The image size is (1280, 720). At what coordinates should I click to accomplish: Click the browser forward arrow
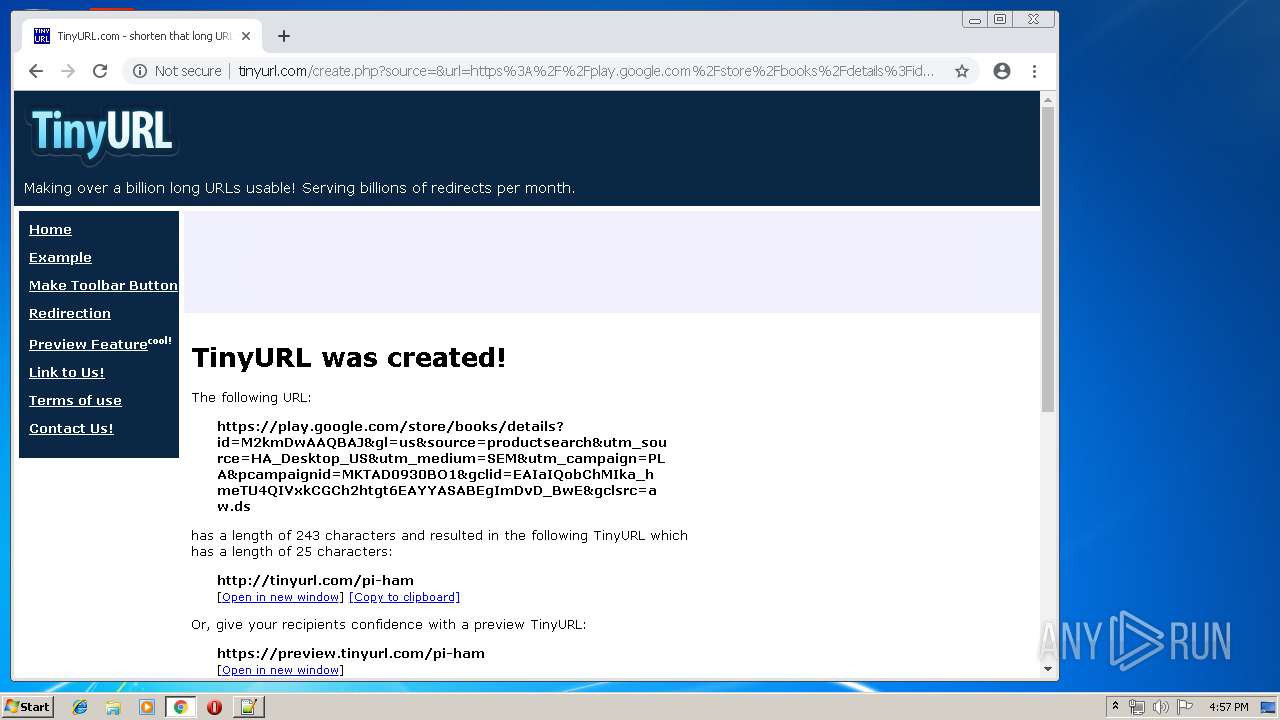coord(68,71)
